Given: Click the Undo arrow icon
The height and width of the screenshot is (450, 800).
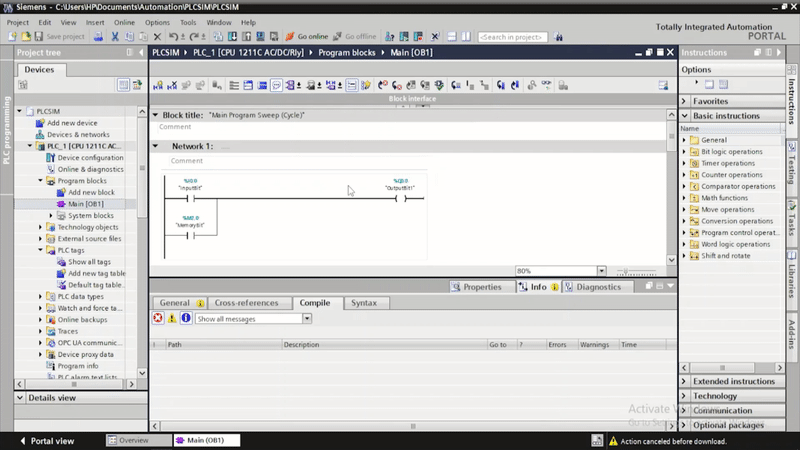Looking at the screenshot, I should click(174, 36).
